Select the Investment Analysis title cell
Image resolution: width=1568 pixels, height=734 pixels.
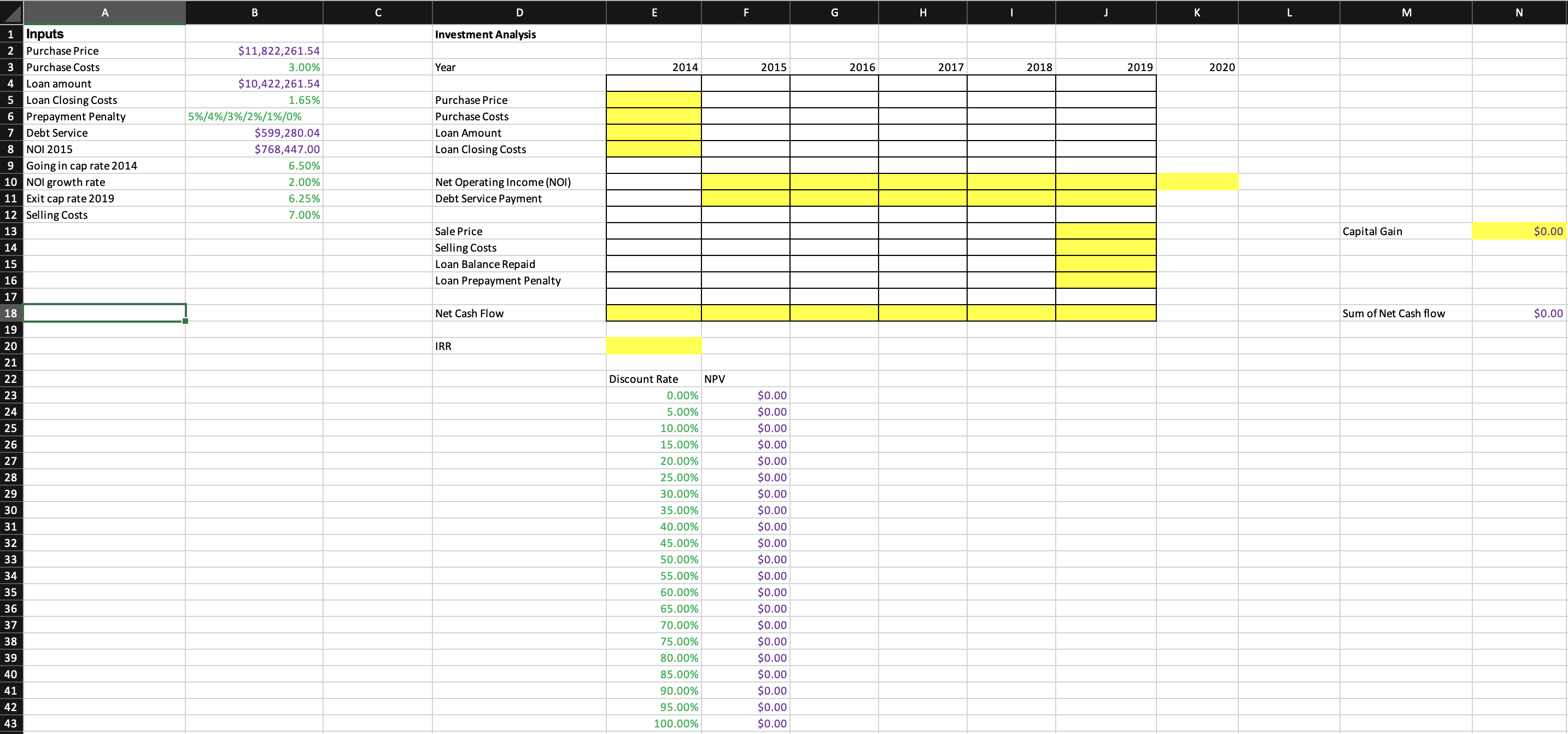pos(519,34)
